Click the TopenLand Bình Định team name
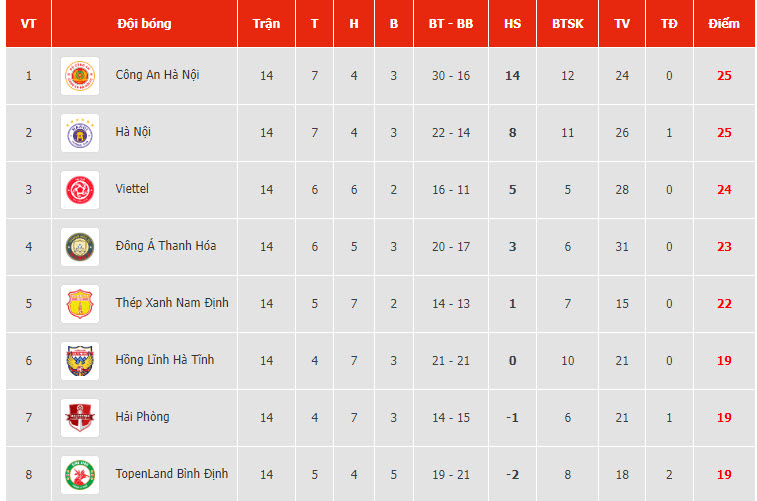 coord(171,474)
